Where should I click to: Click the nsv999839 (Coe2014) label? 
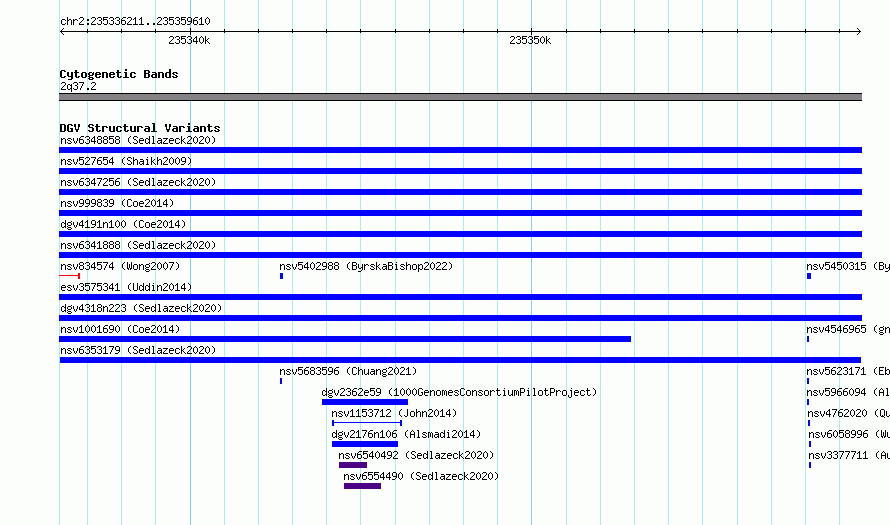click(x=117, y=203)
